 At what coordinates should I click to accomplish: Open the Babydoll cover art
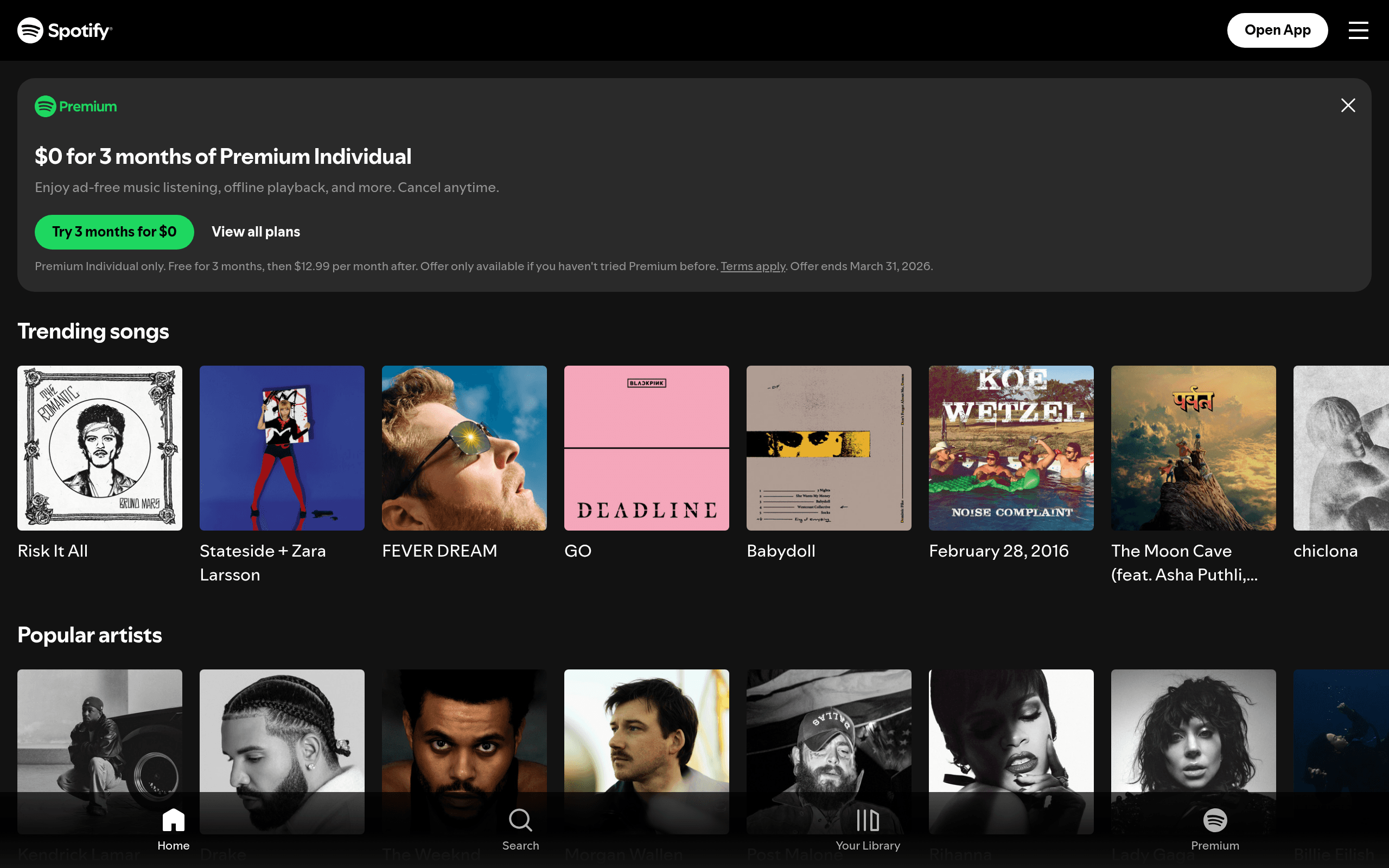pyautogui.click(x=829, y=448)
